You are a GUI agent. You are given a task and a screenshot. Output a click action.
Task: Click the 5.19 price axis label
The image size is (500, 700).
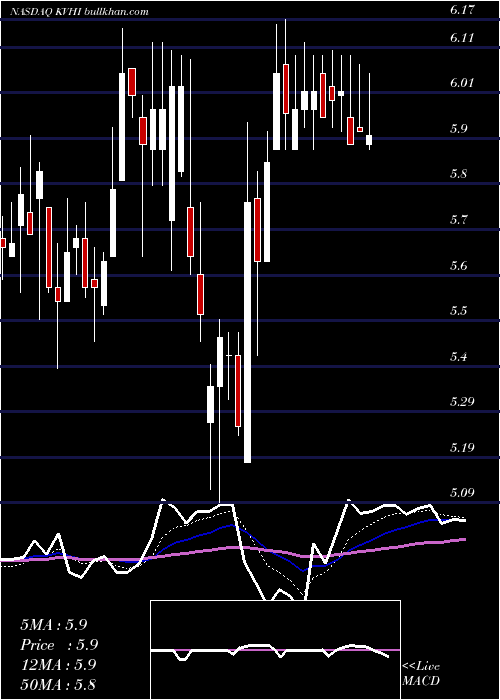click(x=462, y=448)
